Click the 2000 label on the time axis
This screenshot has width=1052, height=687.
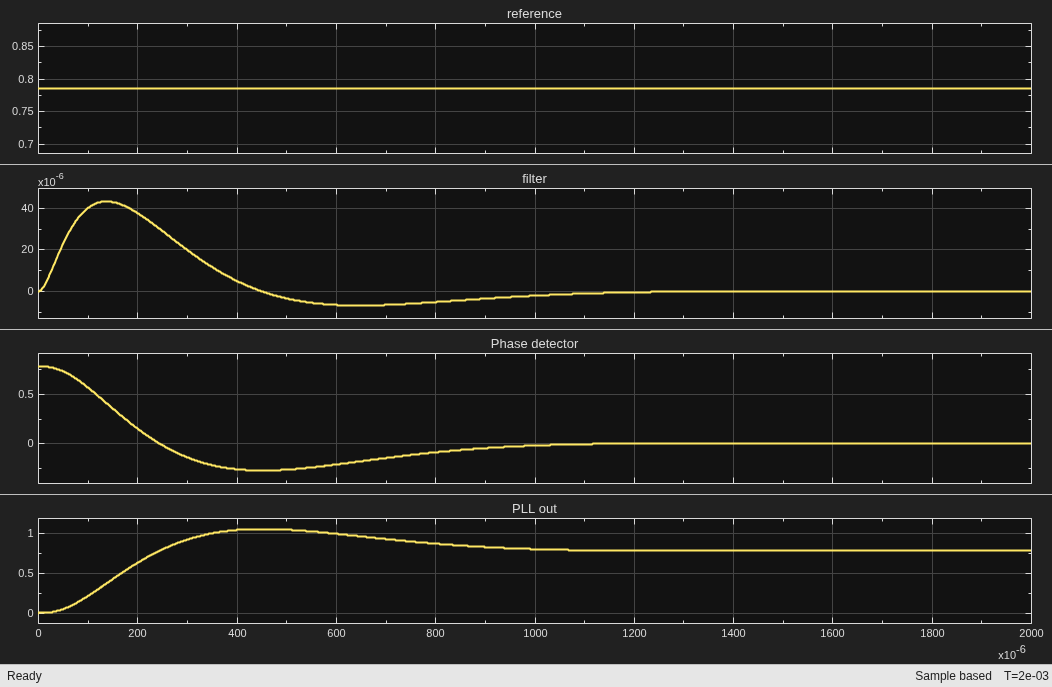(1031, 633)
